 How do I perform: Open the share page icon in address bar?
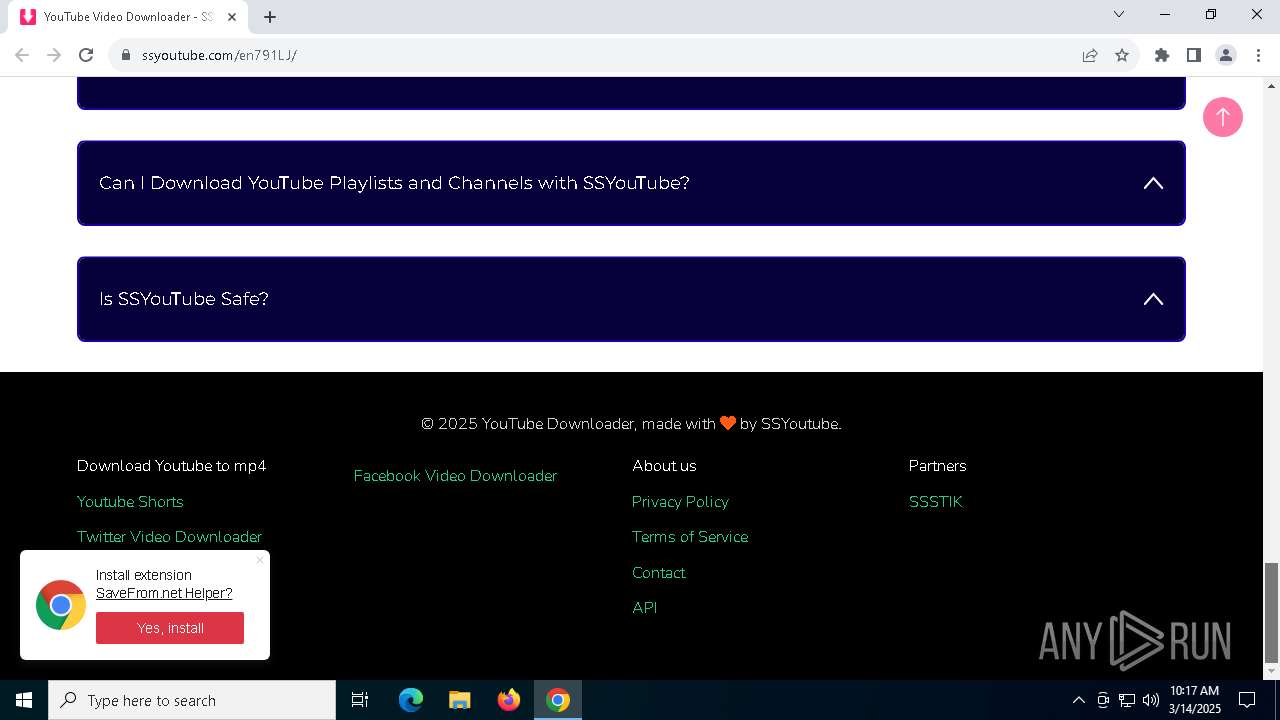click(1090, 55)
